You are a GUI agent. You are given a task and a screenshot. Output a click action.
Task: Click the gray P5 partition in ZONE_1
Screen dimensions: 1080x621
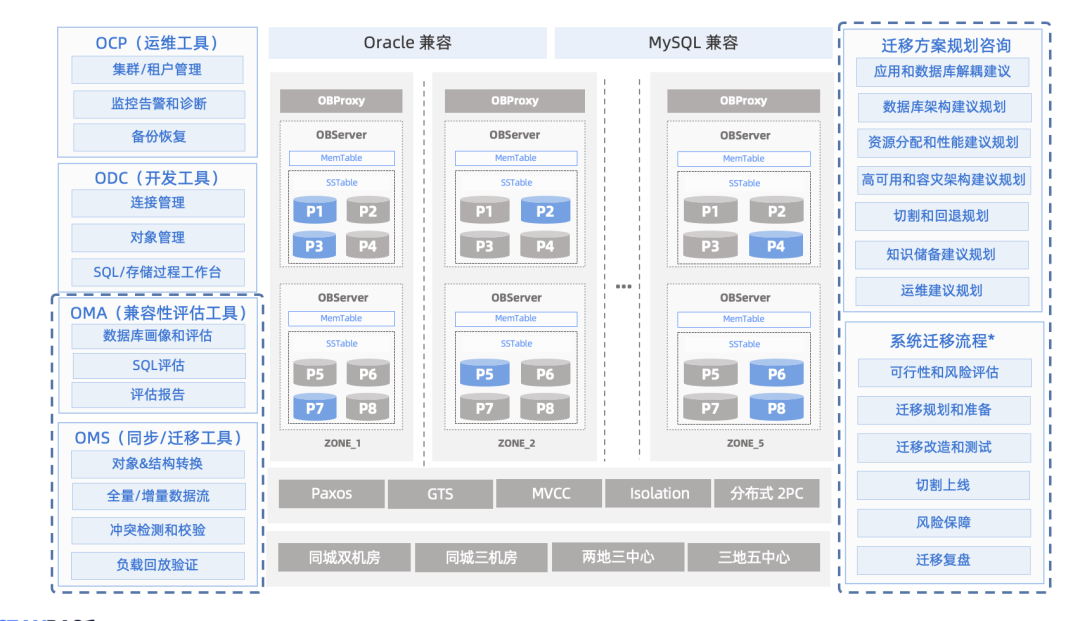click(x=315, y=373)
